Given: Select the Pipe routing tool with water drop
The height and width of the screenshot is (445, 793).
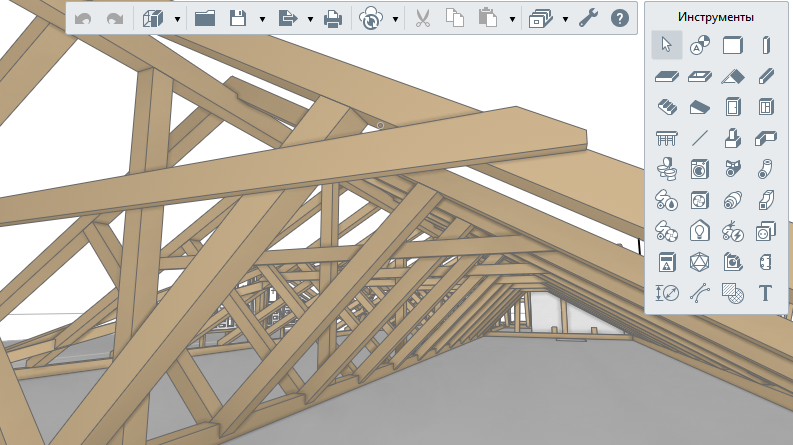Looking at the screenshot, I should [667, 200].
